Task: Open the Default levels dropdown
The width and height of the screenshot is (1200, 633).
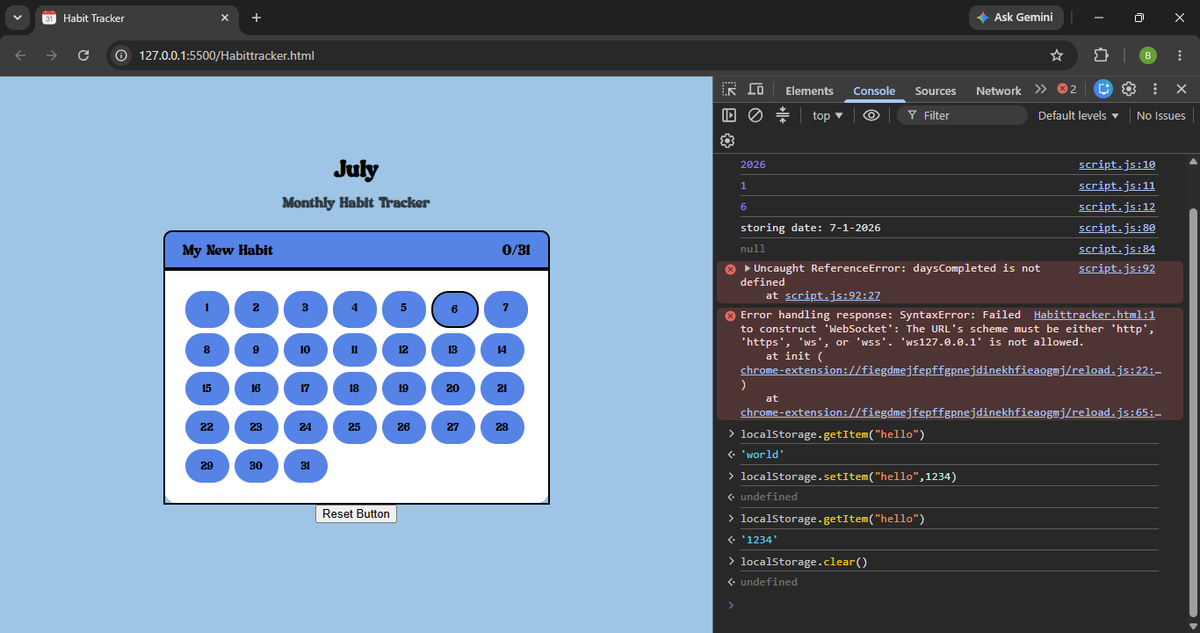Action: (1078, 115)
